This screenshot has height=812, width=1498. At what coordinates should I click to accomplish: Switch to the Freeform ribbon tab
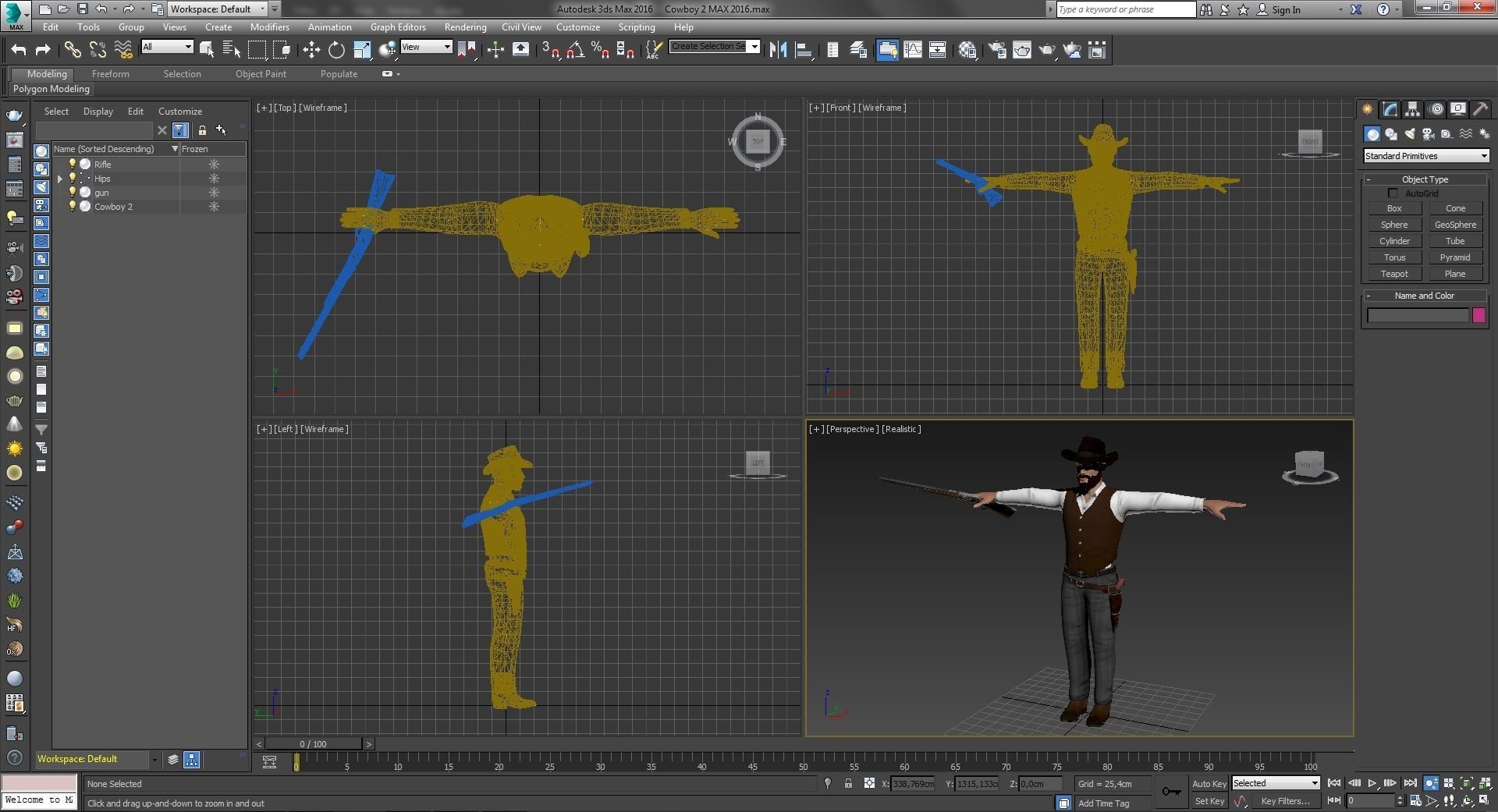point(111,74)
